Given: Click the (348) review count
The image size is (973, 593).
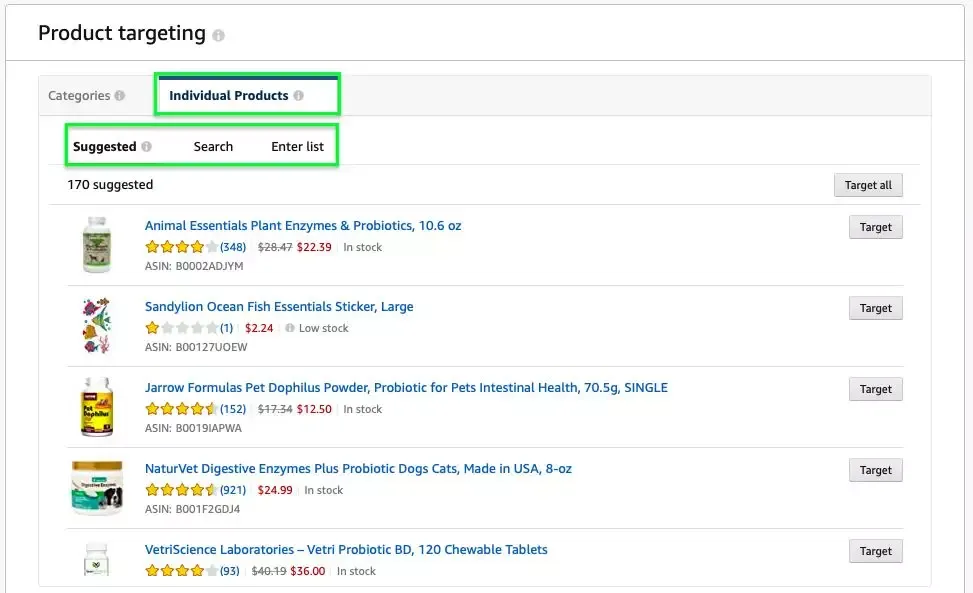Looking at the screenshot, I should click(x=233, y=247).
